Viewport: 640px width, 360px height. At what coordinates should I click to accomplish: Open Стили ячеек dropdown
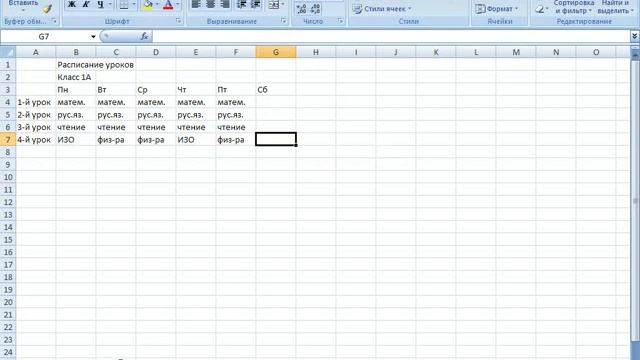click(x=382, y=9)
